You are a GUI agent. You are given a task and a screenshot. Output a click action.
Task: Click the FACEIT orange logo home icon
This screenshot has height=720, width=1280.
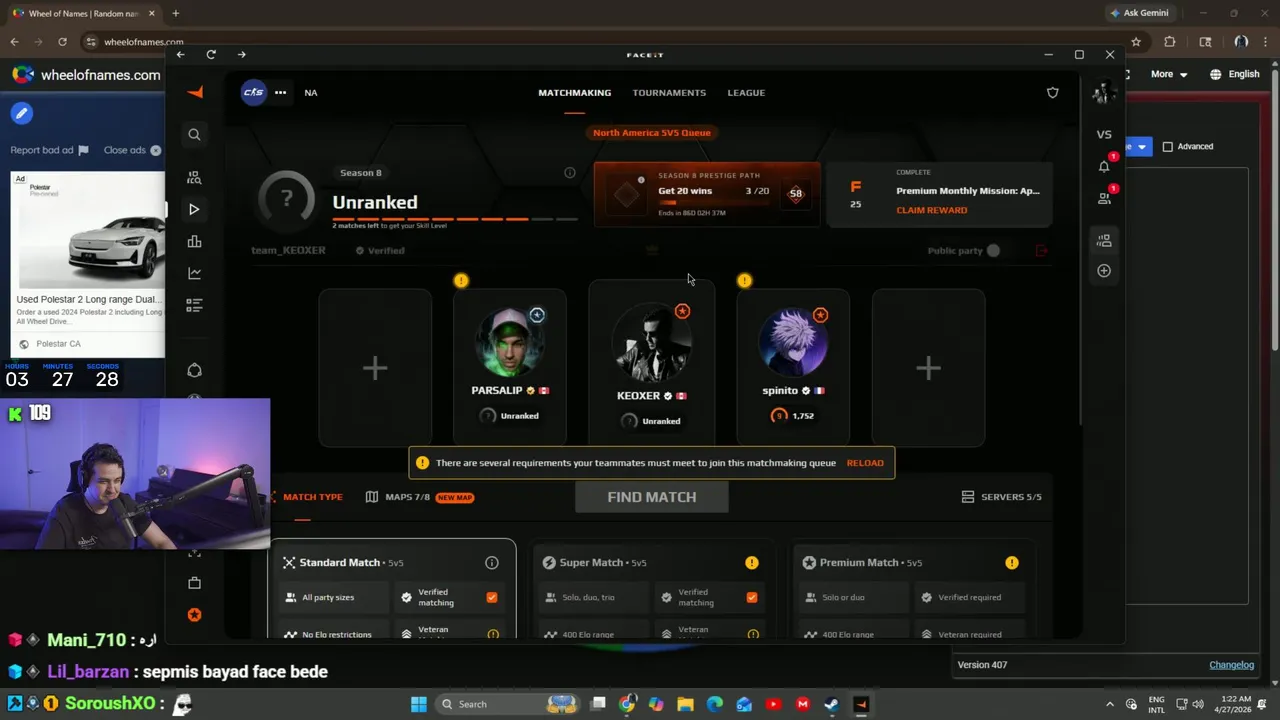pos(195,92)
